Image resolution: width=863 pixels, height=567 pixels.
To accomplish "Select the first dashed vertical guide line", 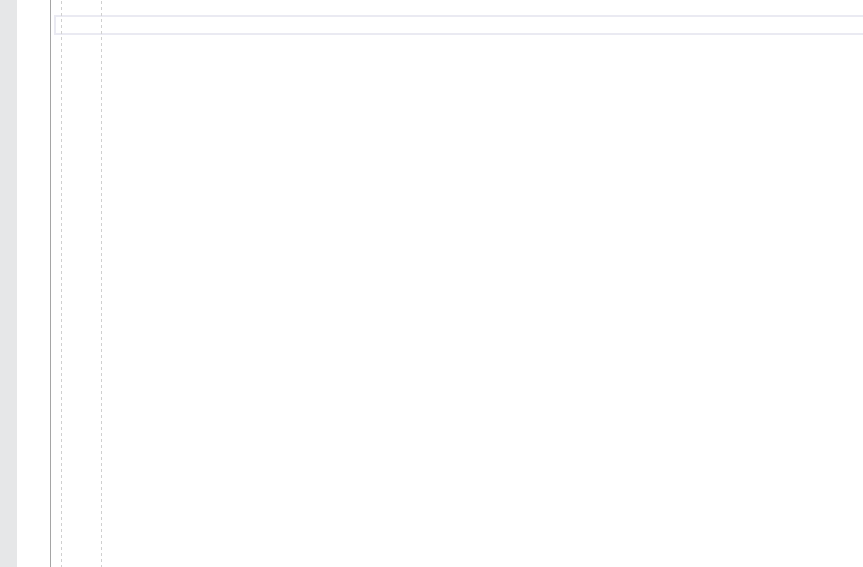I will click(62, 284).
